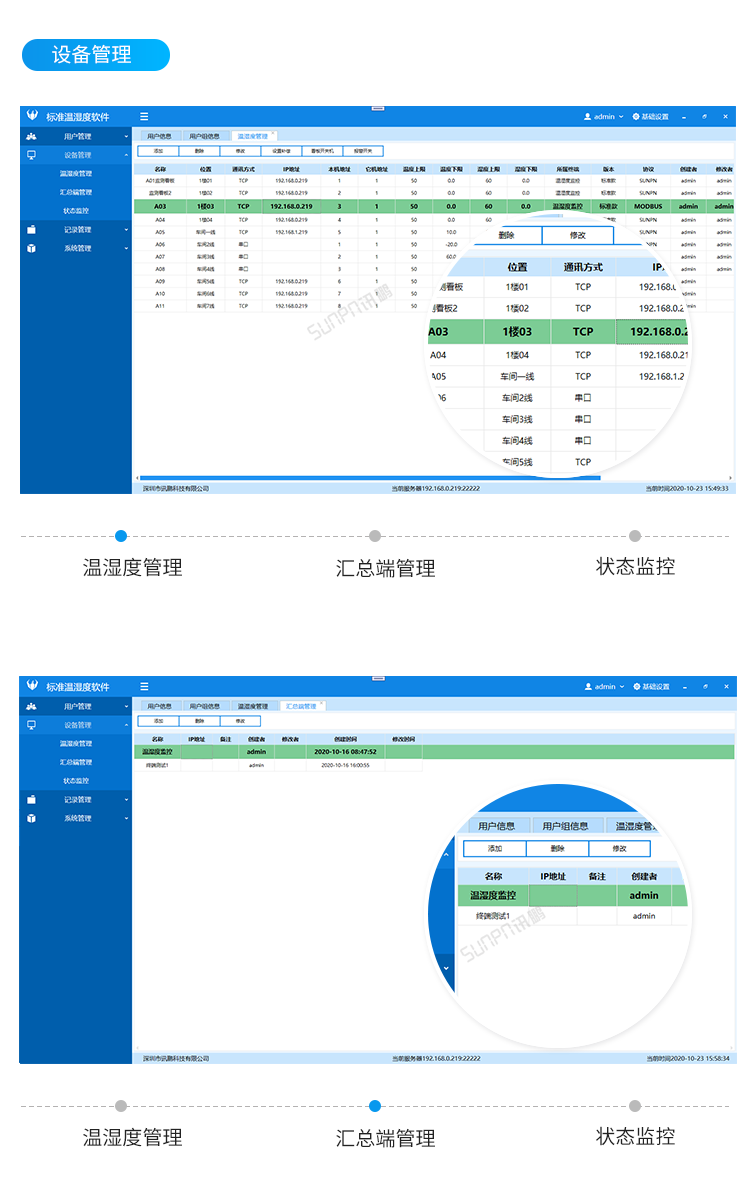The height and width of the screenshot is (1203, 750).
Task: Switch to the 用户组信息 tab in the upper window
Action: [205, 135]
